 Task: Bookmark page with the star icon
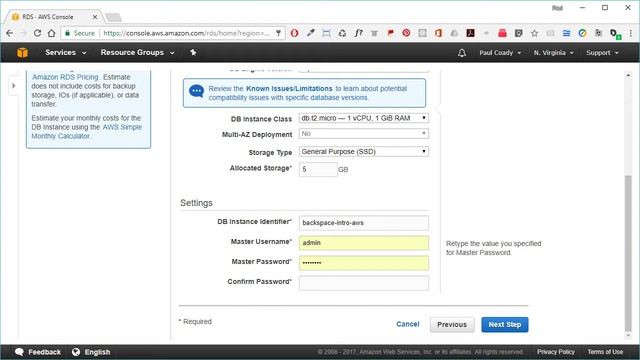pyautogui.click(x=534, y=33)
